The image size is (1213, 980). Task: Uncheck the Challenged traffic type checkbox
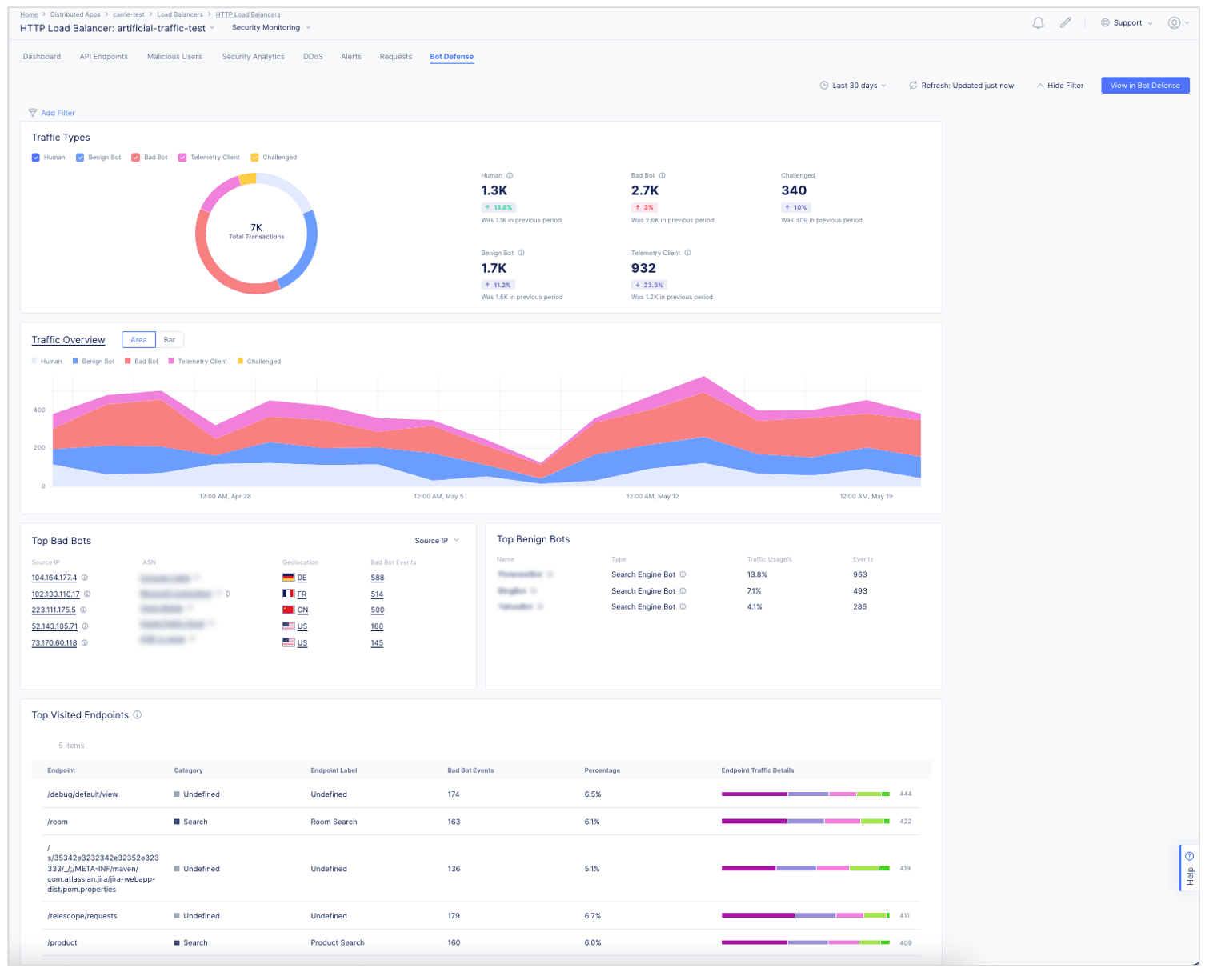255,158
